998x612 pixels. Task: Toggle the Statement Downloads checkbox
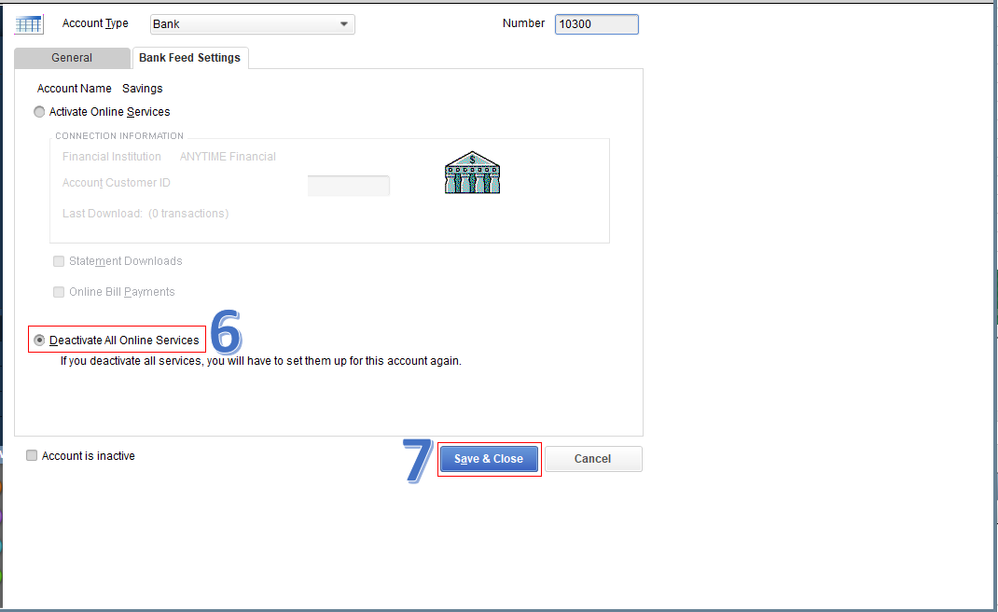pyautogui.click(x=59, y=261)
